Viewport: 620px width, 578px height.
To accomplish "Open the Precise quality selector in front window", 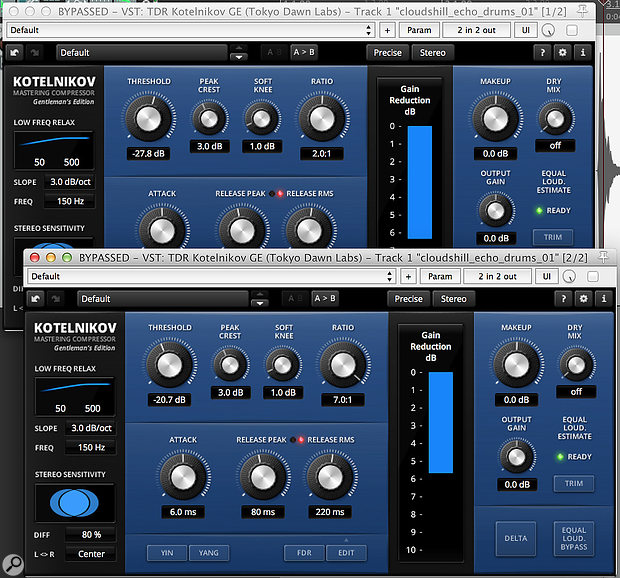I will point(408,299).
